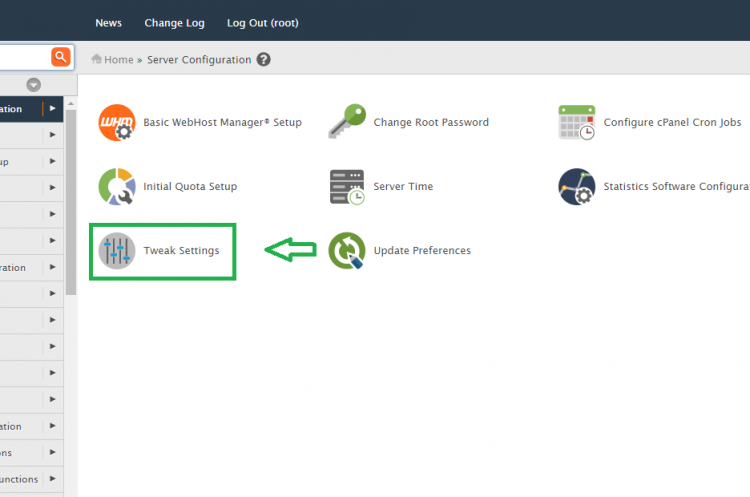Expand the sidebar item ending in 'ons'
This screenshot has height=497, width=750.
click(x=53, y=452)
